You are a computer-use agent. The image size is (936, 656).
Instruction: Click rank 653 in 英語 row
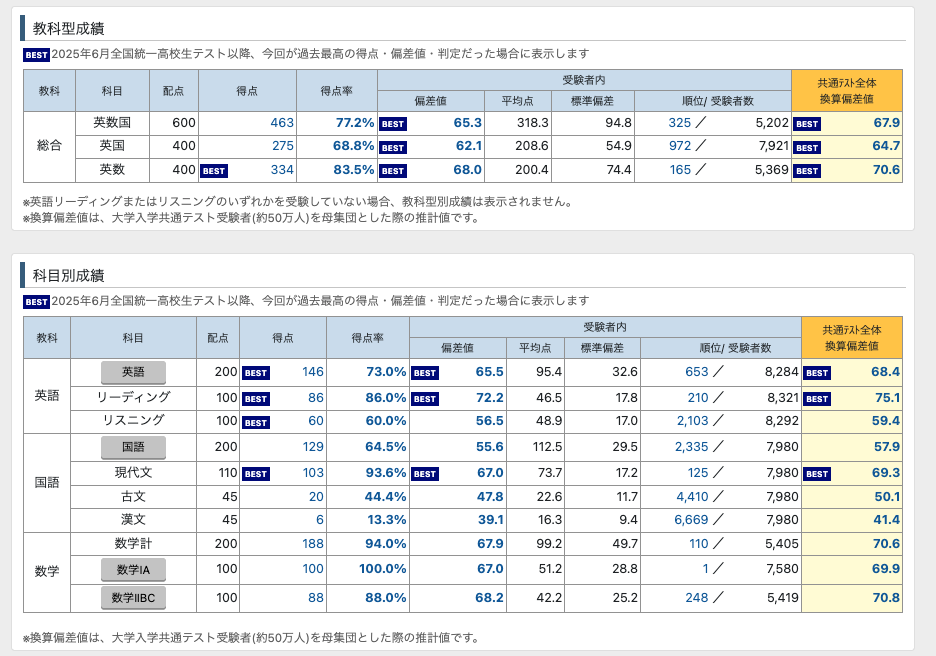click(x=697, y=372)
